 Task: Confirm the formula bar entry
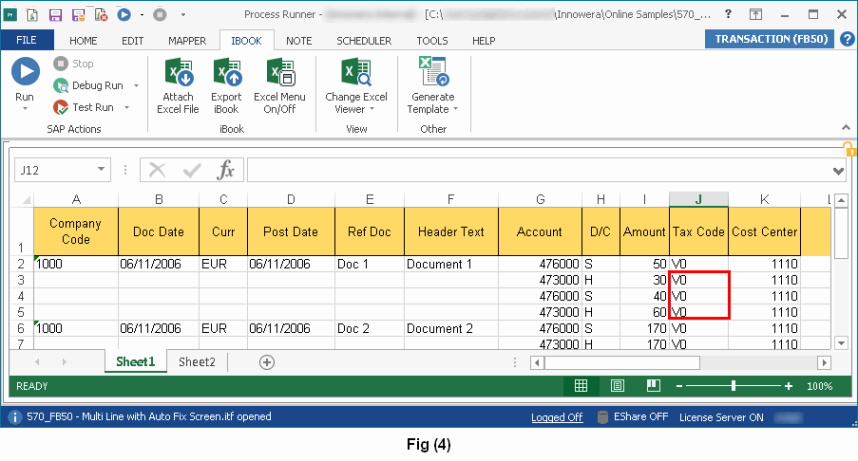coord(192,170)
